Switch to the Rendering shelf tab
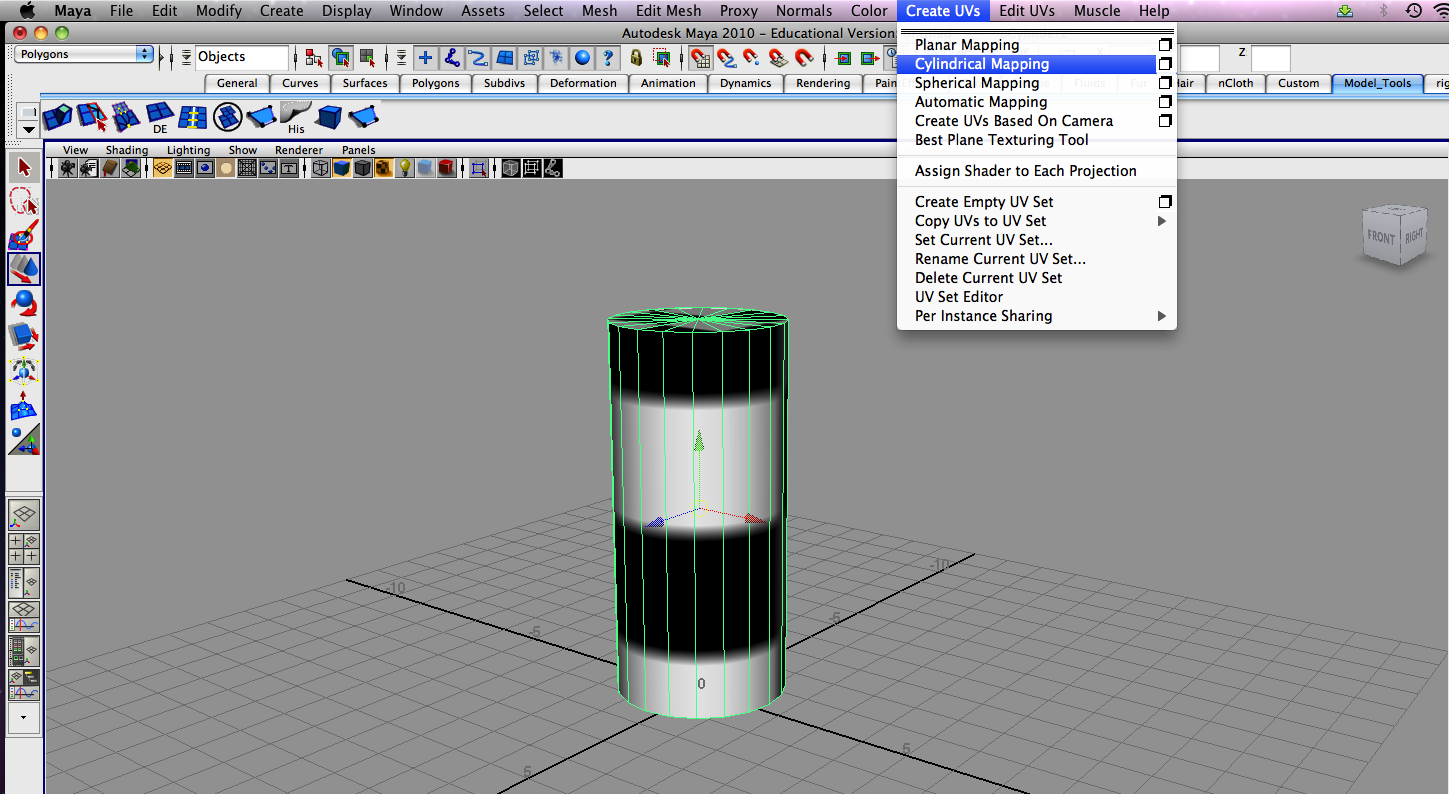This screenshot has width=1449, height=794. [822, 84]
